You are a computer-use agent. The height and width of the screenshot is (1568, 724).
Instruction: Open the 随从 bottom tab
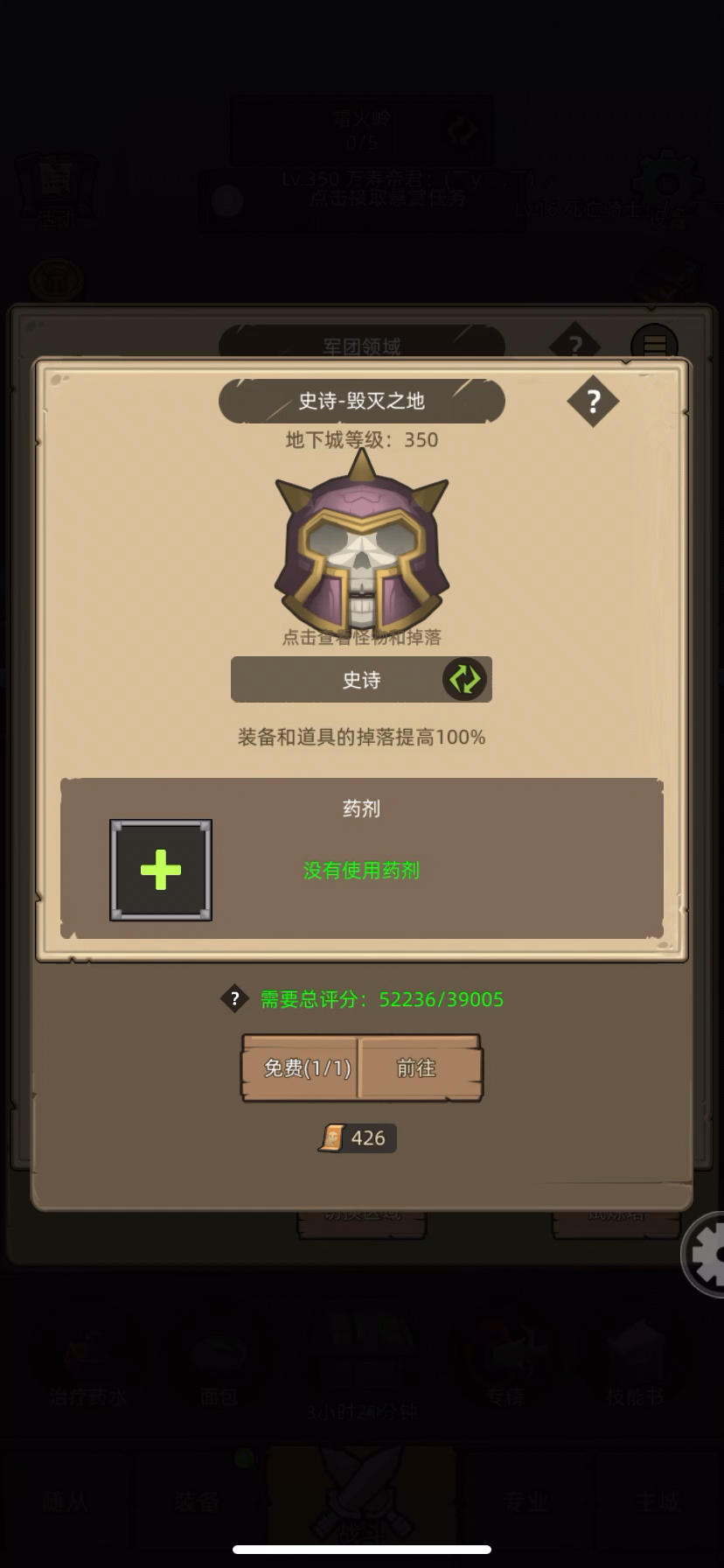66,1502
